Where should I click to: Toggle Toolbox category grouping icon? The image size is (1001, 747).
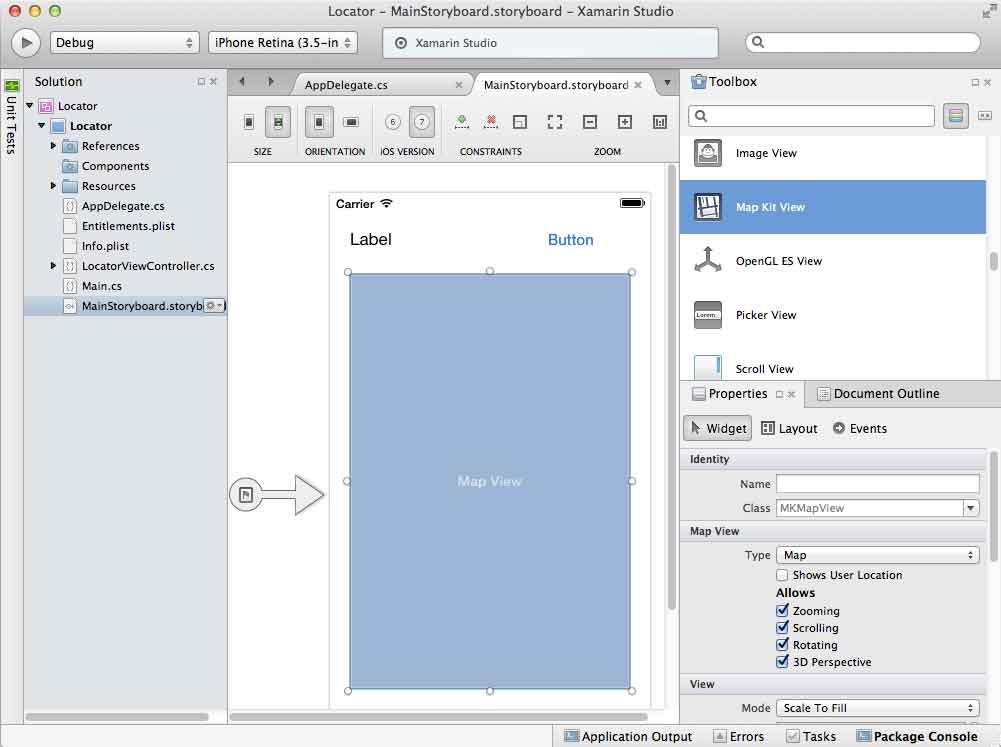point(956,116)
